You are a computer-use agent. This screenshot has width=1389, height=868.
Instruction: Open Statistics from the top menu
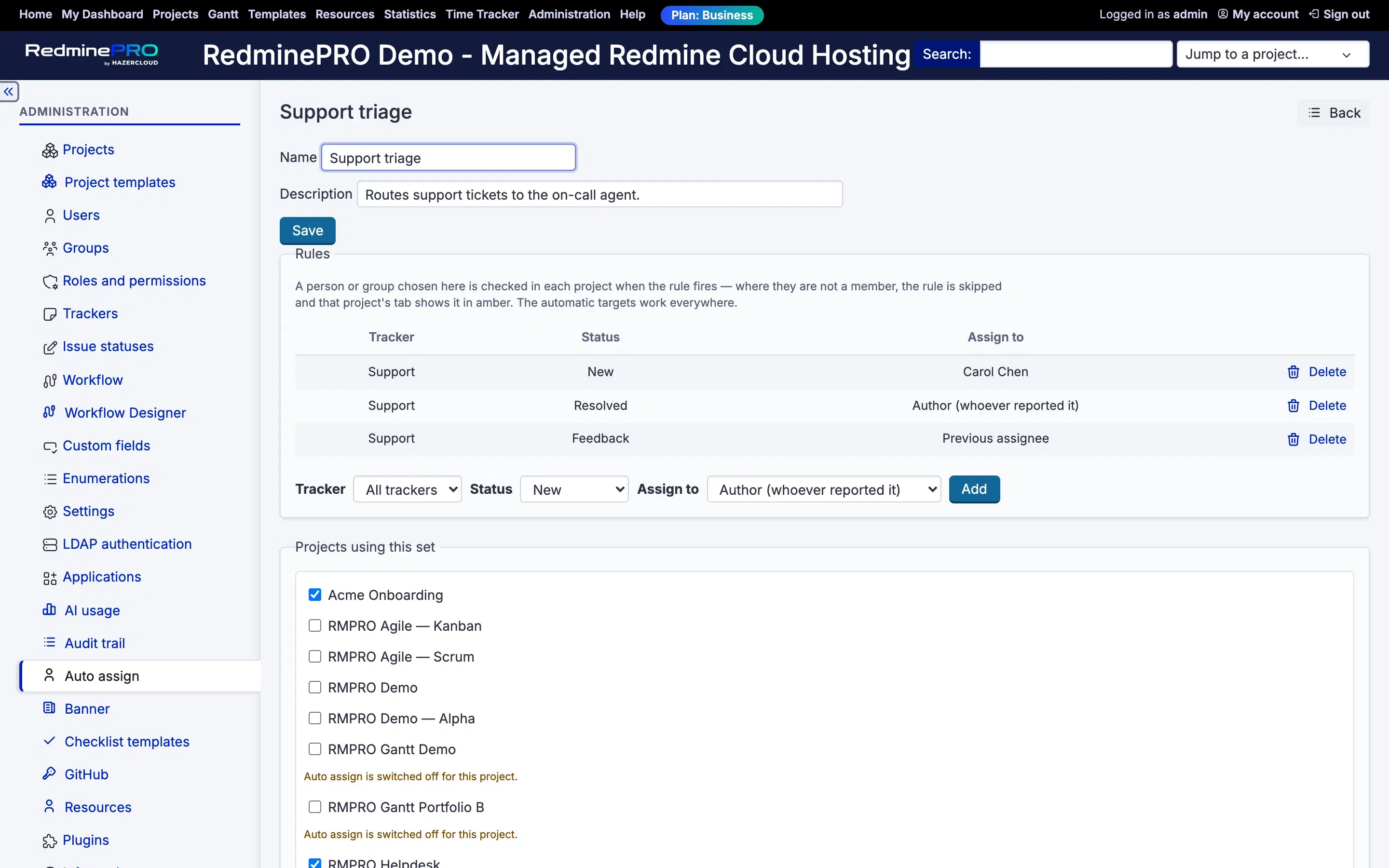click(410, 14)
